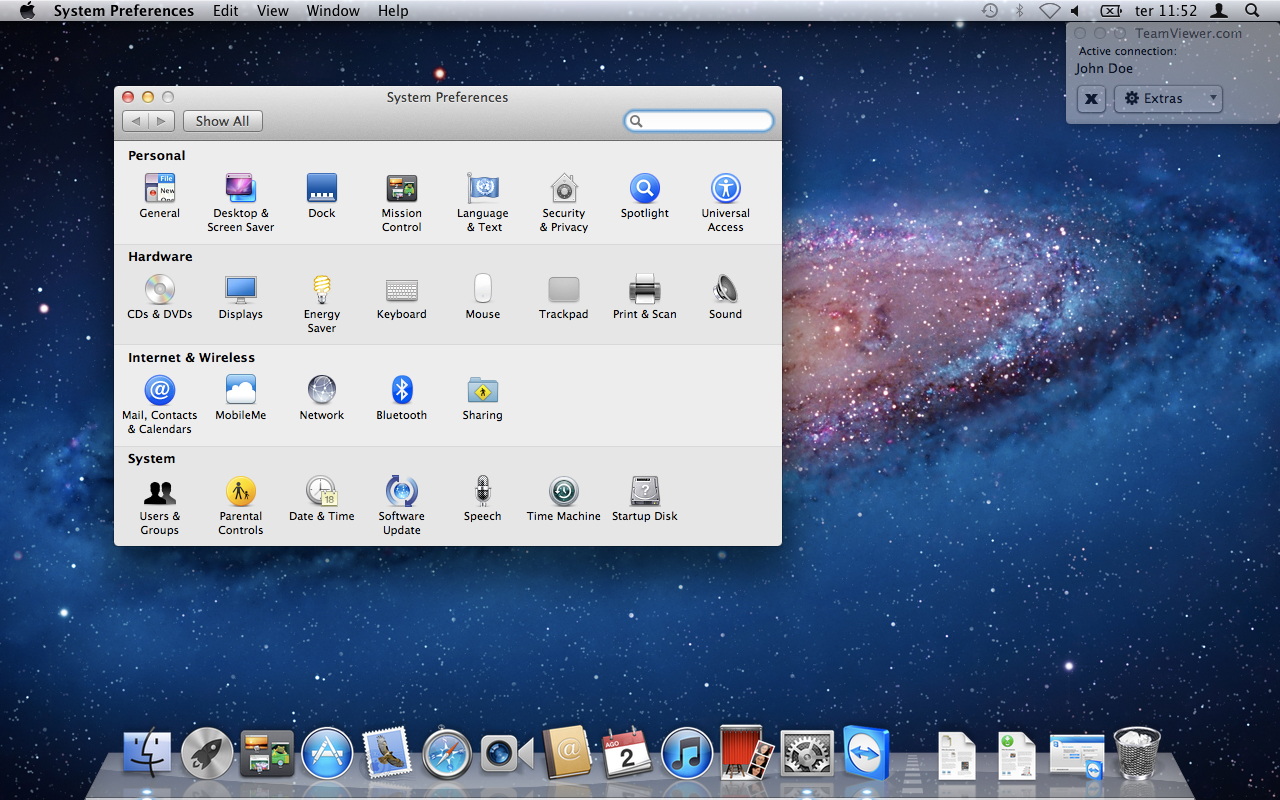Image resolution: width=1280 pixels, height=800 pixels.
Task: Open Mission Control preferences
Action: pos(401,190)
